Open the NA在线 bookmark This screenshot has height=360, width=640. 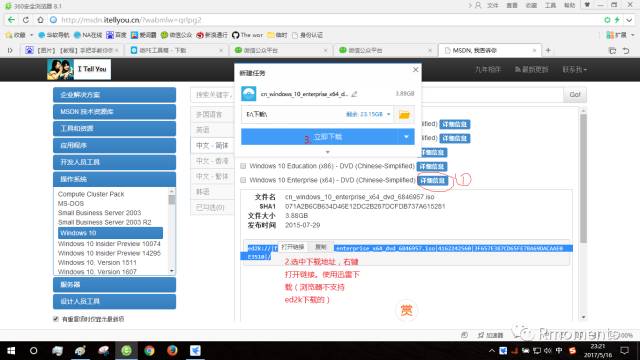point(88,35)
